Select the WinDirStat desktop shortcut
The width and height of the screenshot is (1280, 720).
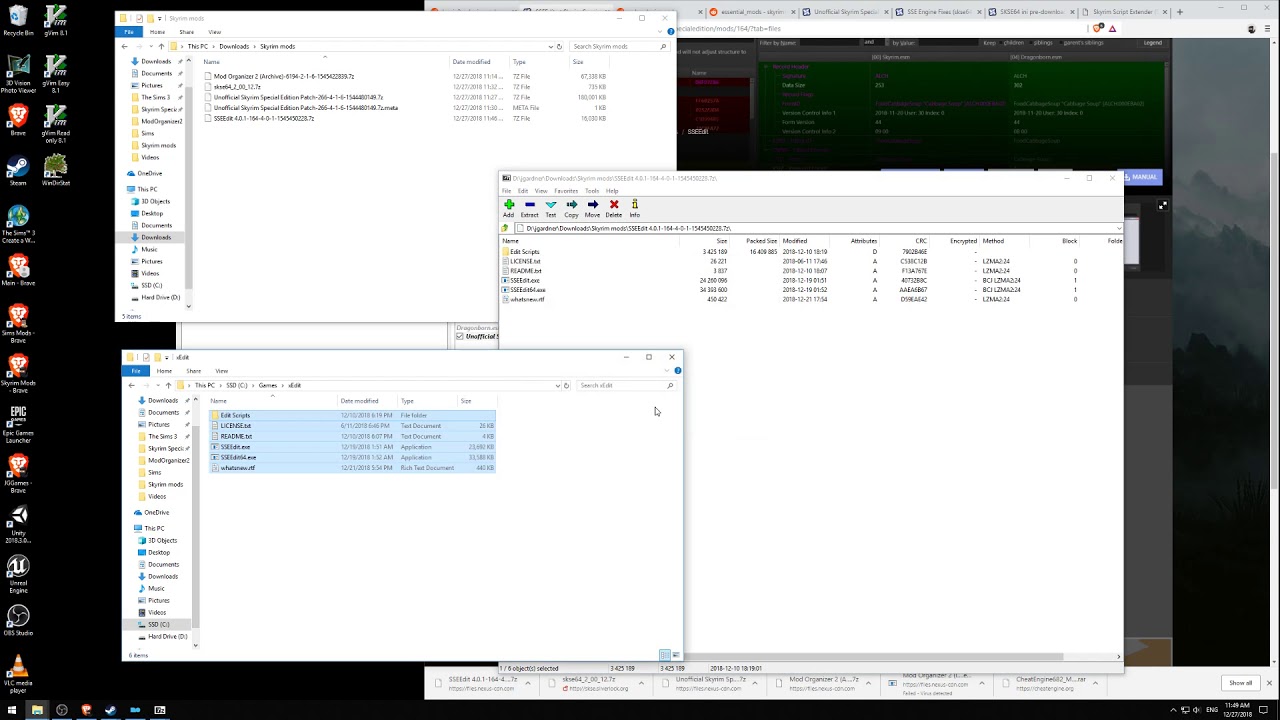pyautogui.click(x=56, y=170)
